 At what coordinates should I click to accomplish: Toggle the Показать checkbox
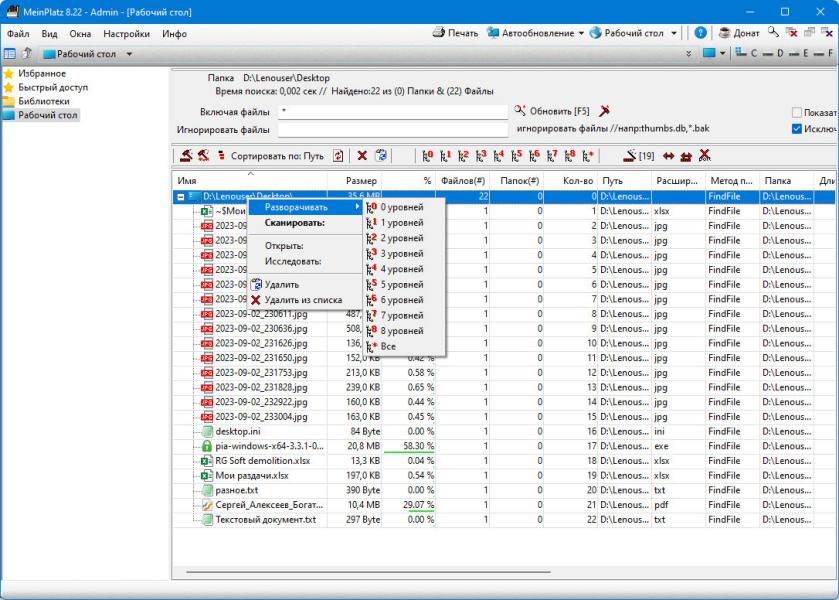pyautogui.click(x=797, y=112)
